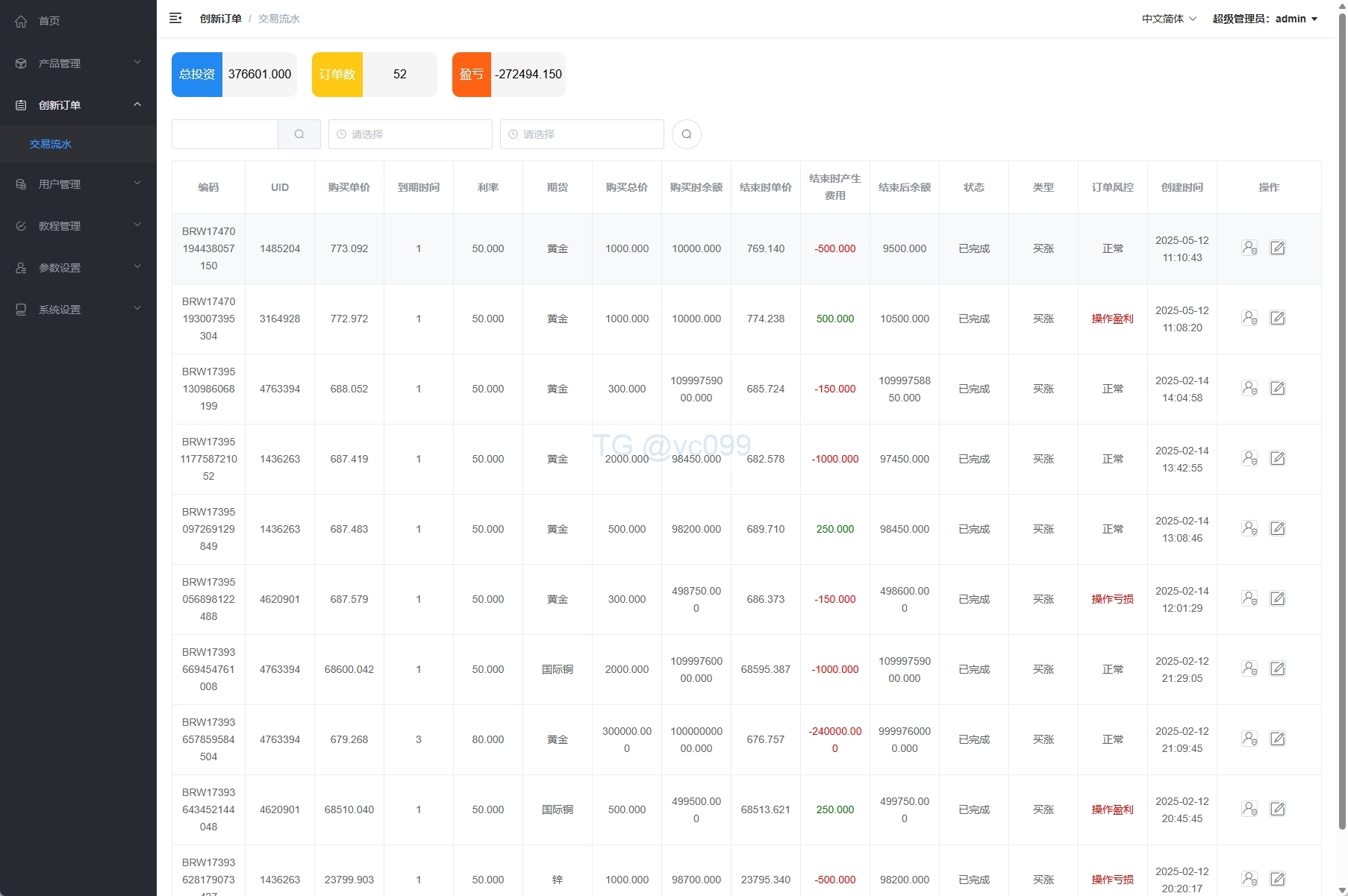The width and height of the screenshot is (1348, 896).
Task: Expand the 产品管理 sidebar menu
Action: (x=78, y=63)
